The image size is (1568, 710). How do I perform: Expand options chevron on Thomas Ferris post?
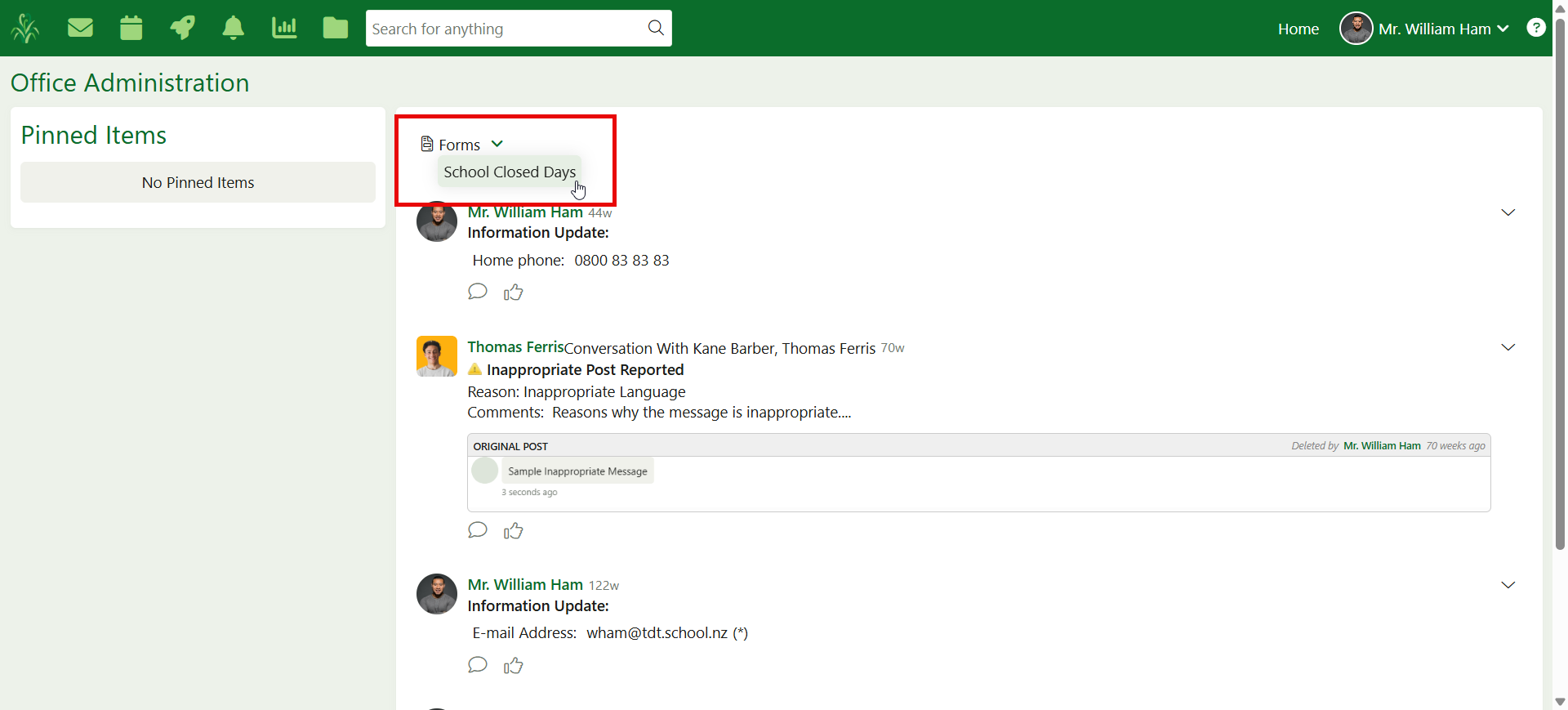1508,347
